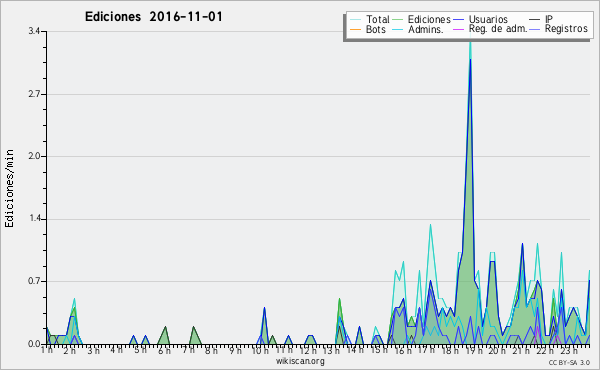Click the x-axis label '23 h'
The width and height of the screenshot is (600, 370).
pyautogui.click(x=568, y=350)
